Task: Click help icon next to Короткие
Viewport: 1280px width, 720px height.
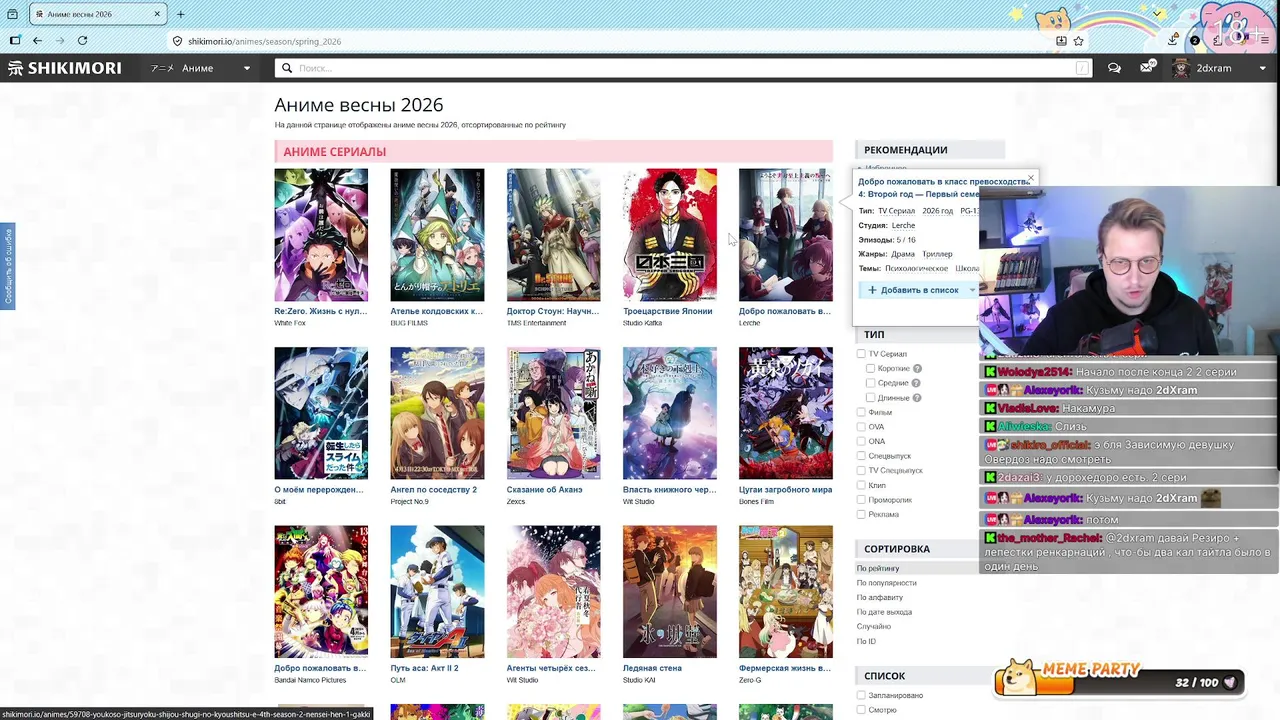Action: [917, 369]
